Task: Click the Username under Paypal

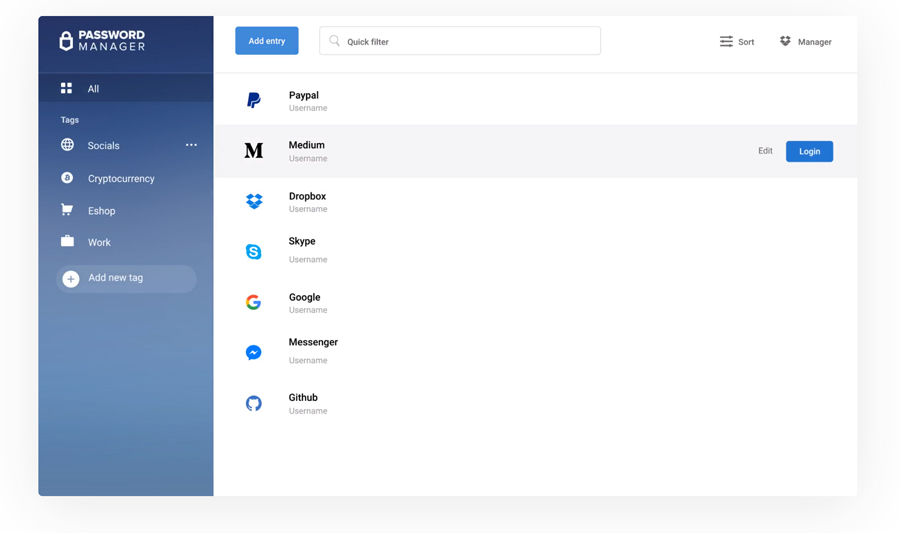Action: click(308, 108)
